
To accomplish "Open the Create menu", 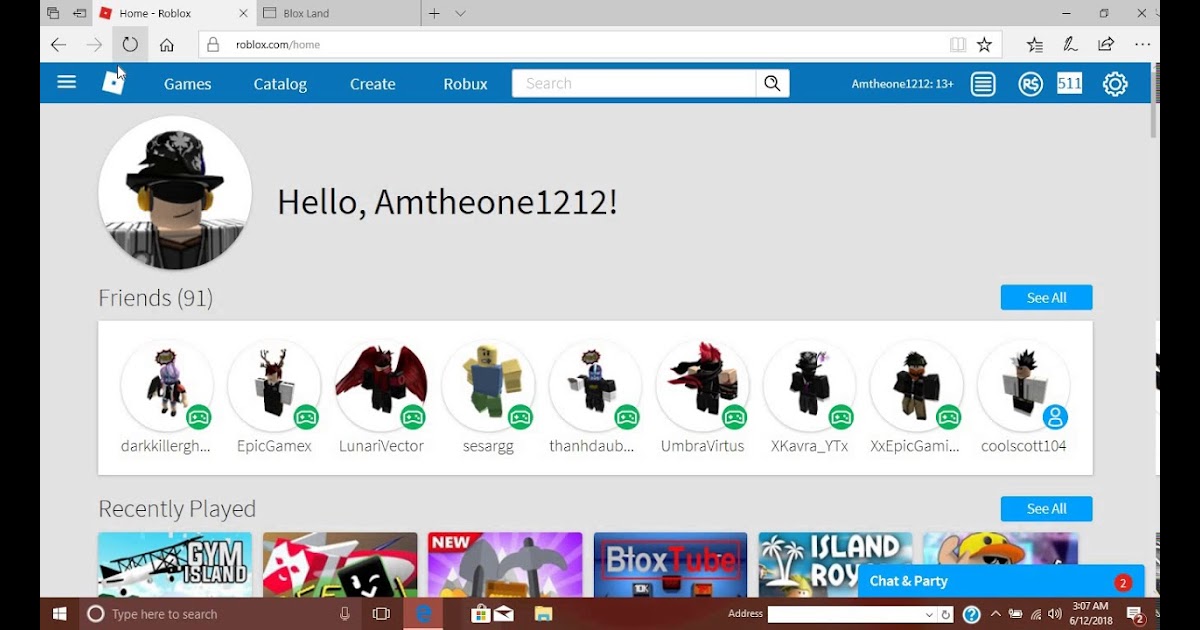I will point(373,84).
